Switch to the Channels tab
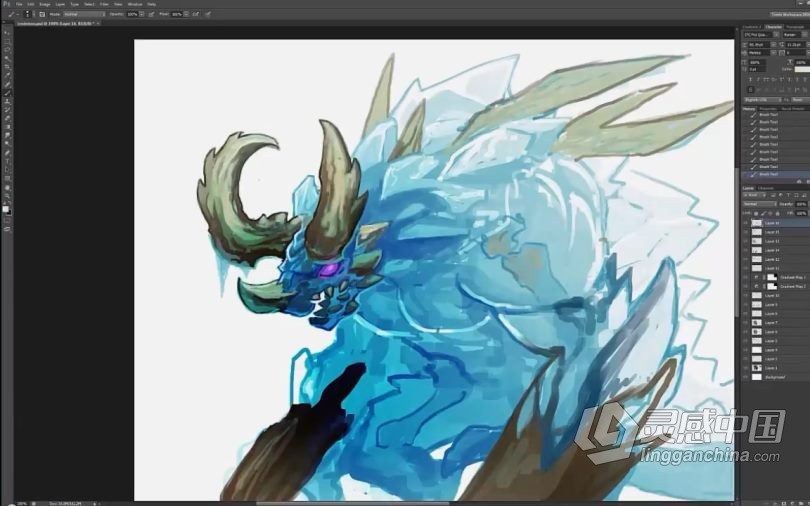Image resolution: width=810 pixels, height=506 pixels. pos(766,188)
